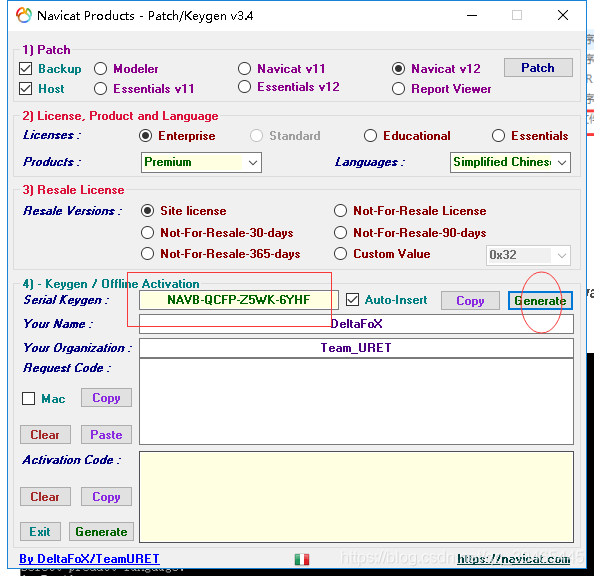Click the Italian flag icon at bottom
Image resolution: width=594 pixels, height=576 pixels.
302,559
